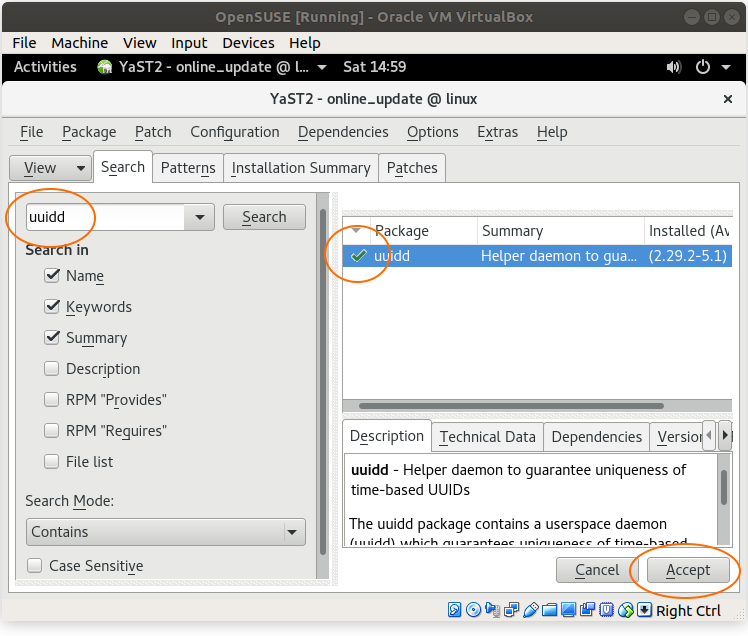Click the audio status icon in VirtualBox bar

point(492,610)
